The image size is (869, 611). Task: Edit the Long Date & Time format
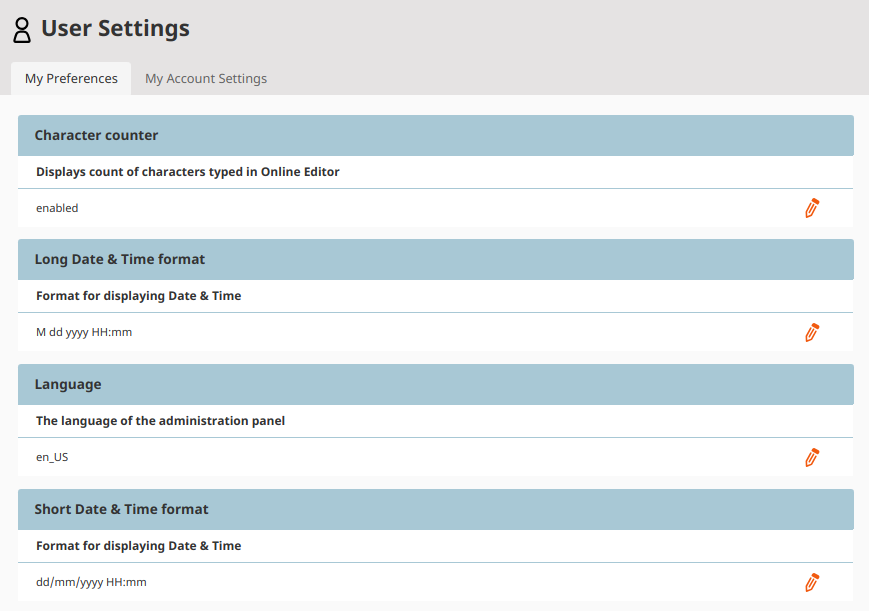point(811,332)
